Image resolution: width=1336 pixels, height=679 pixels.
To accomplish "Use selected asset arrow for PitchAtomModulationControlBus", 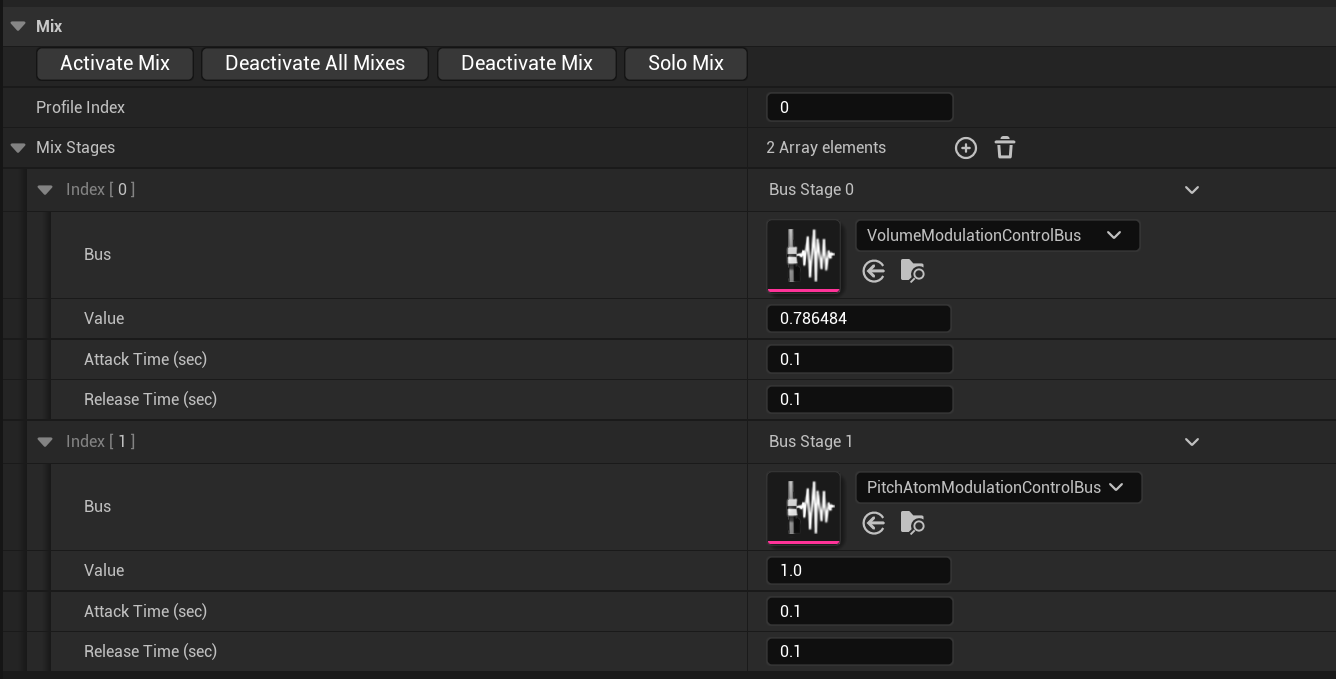I will click(x=874, y=523).
